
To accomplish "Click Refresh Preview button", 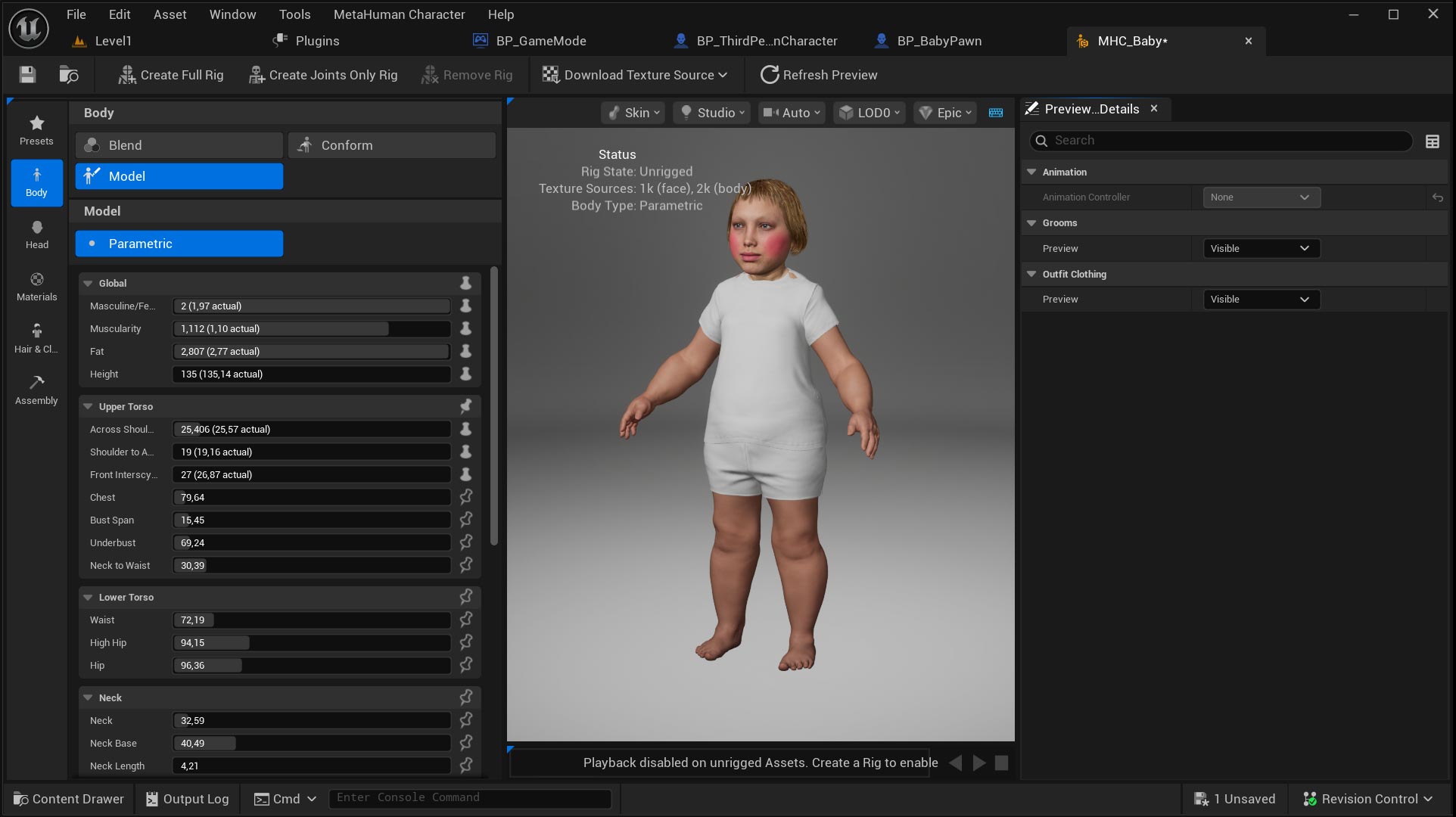I will [819, 75].
